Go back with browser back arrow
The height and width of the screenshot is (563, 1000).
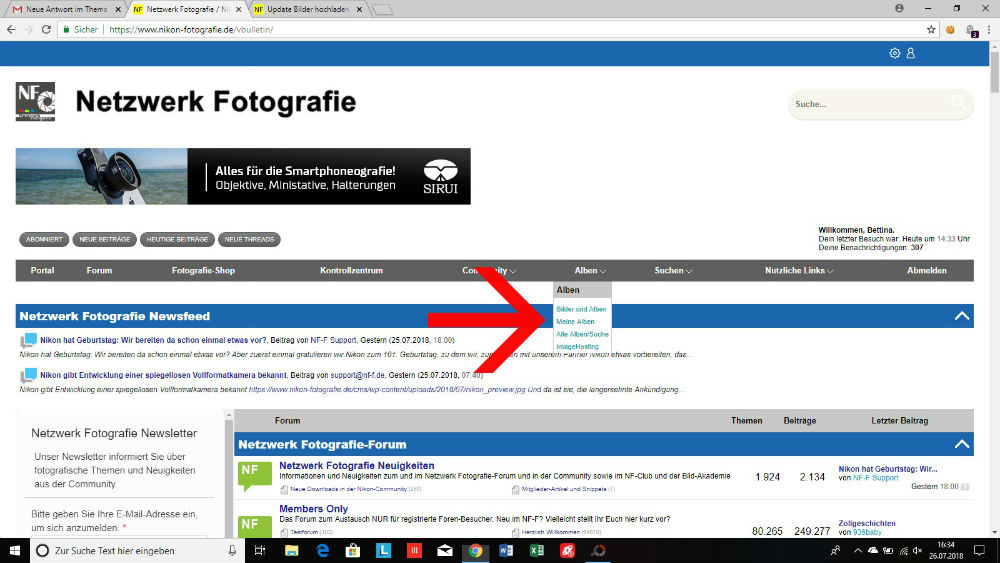[x=11, y=29]
